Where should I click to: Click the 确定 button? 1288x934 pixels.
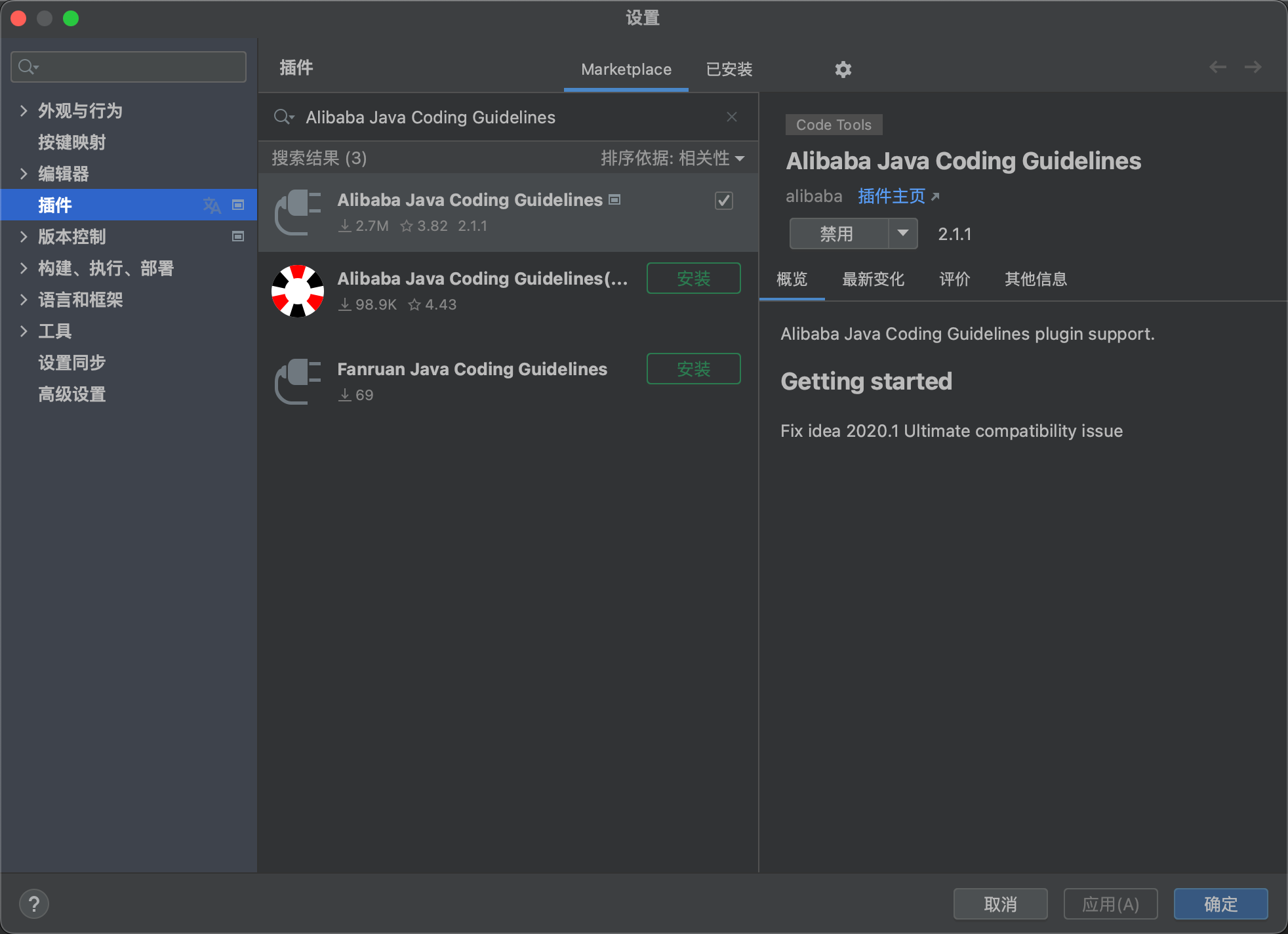coord(1220,904)
